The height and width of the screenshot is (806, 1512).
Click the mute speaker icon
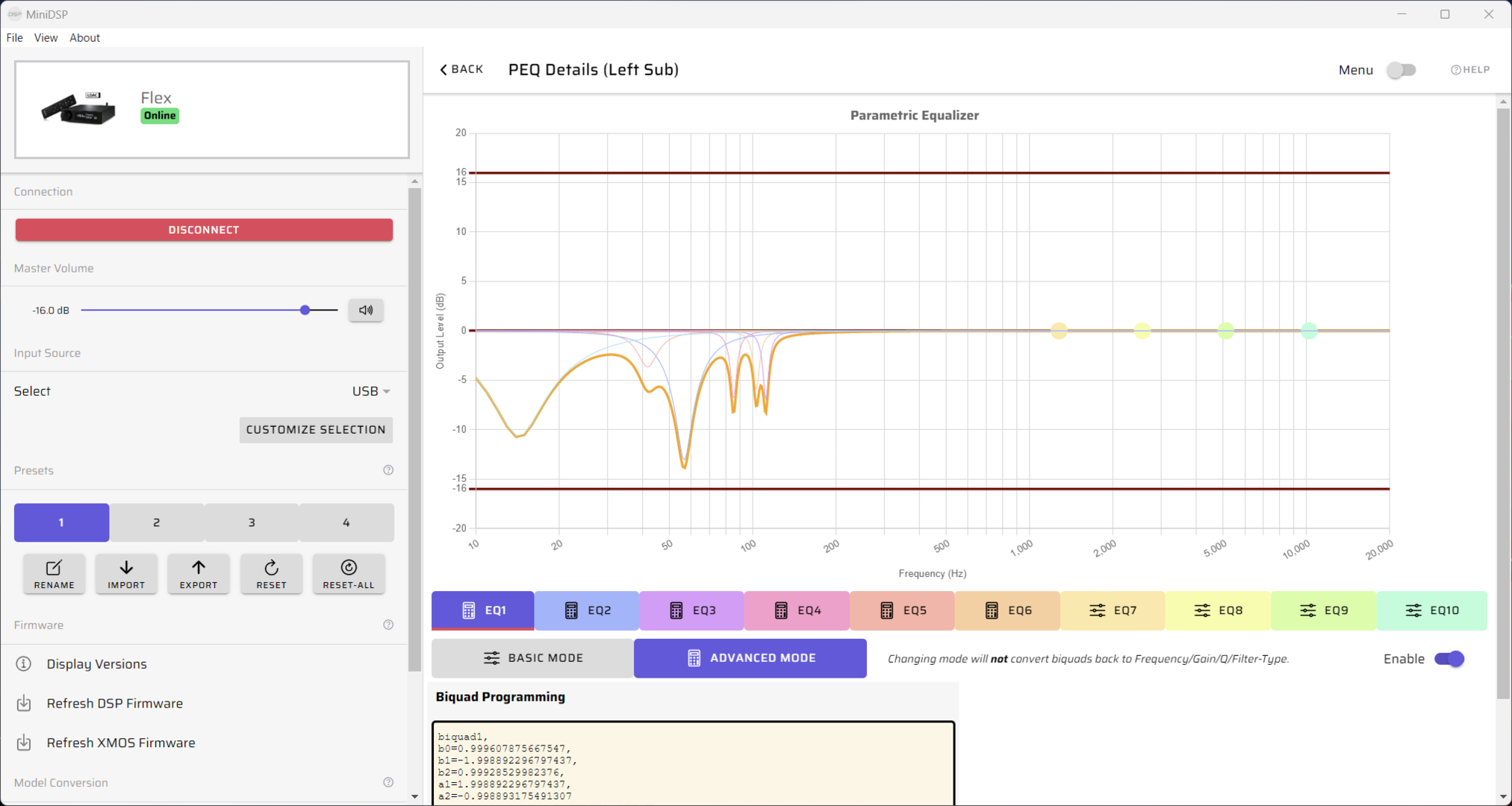coord(366,310)
